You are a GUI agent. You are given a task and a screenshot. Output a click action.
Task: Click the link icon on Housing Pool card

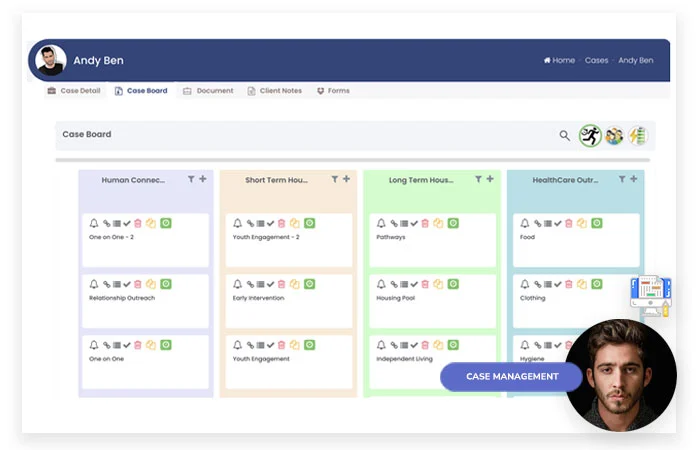(x=394, y=284)
